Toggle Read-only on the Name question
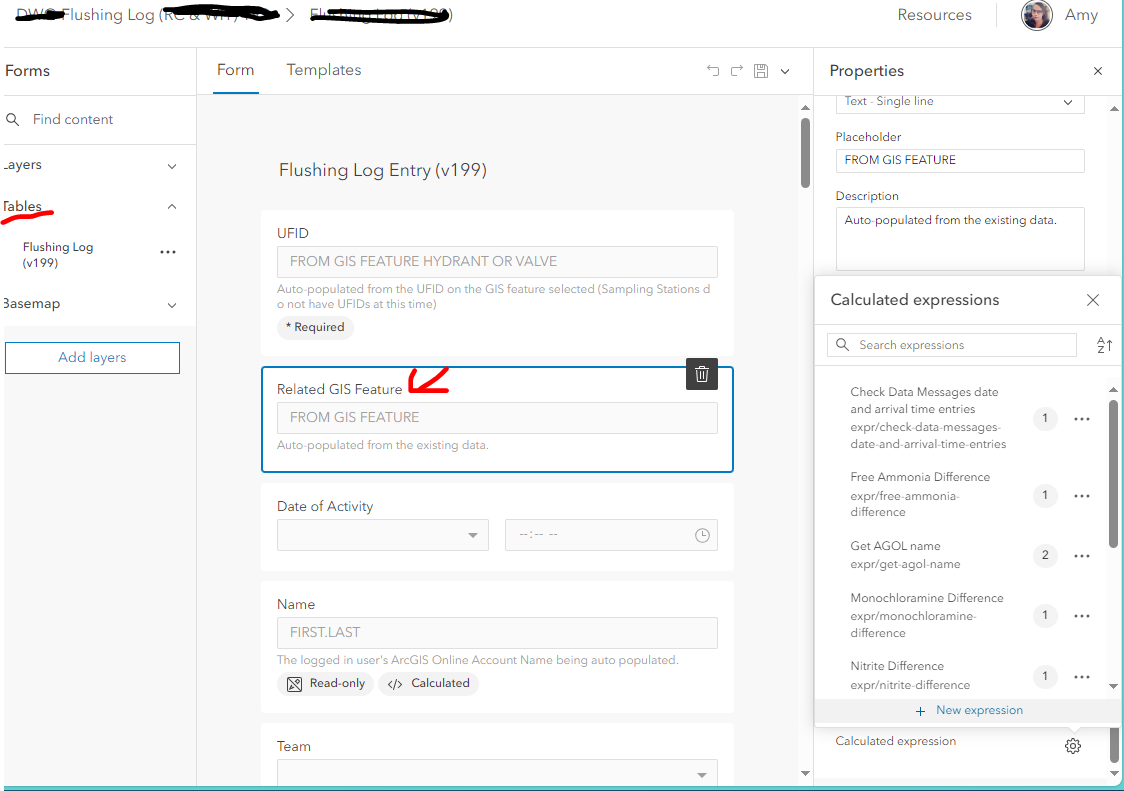This screenshot has height=791, width=1124. click(326, 684)
